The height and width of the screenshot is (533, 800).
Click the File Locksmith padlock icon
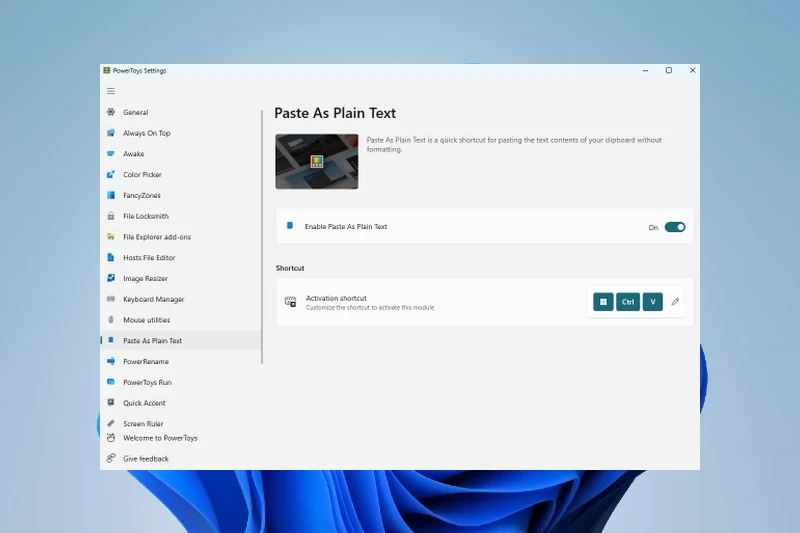(x=111, y=216)
